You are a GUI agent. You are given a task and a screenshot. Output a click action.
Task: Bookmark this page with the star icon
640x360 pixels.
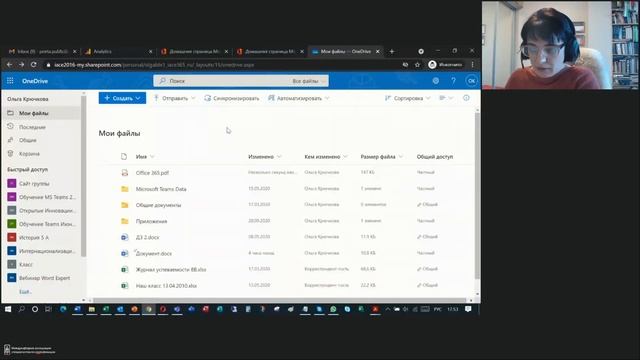[x=417, y=64]
